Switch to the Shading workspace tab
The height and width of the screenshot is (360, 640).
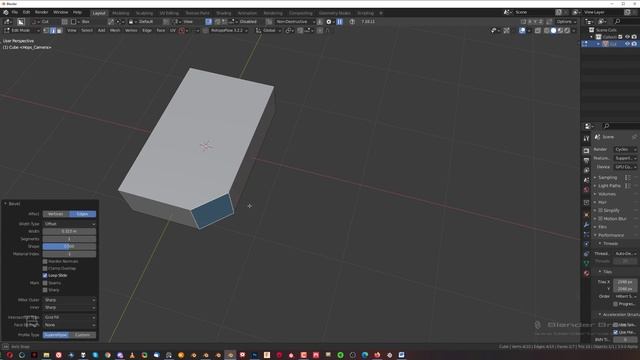(223, 13)
